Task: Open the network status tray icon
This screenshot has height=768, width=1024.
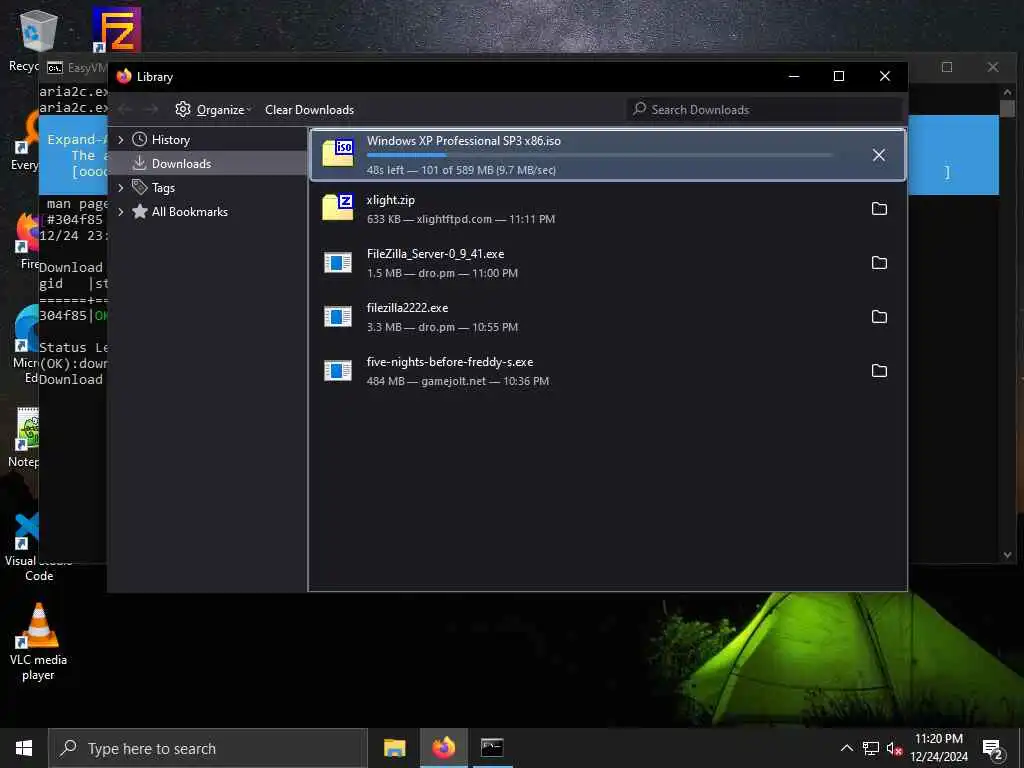Action: tap(871, 748)
